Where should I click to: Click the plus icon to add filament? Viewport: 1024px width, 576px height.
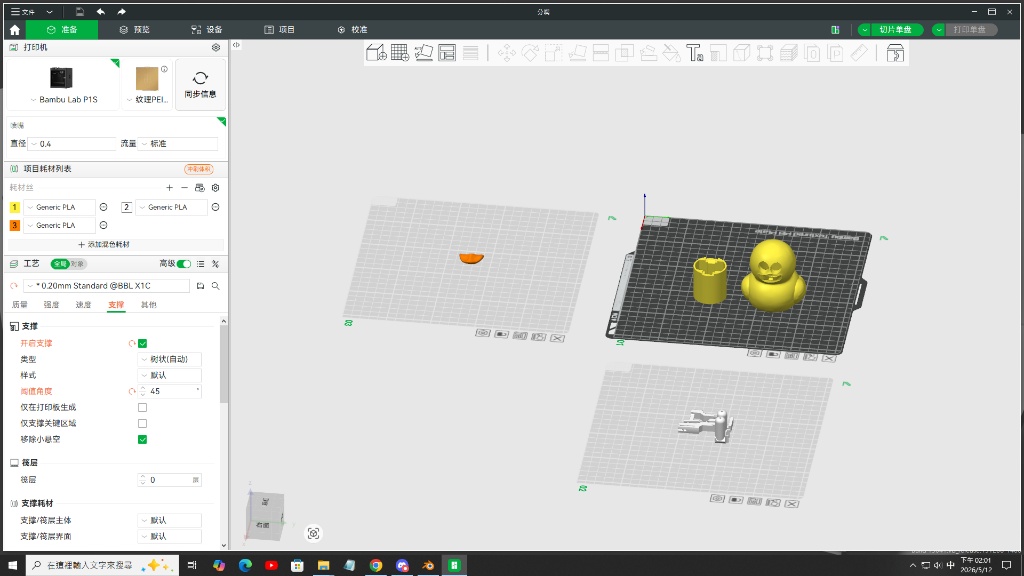click(169, 187)
